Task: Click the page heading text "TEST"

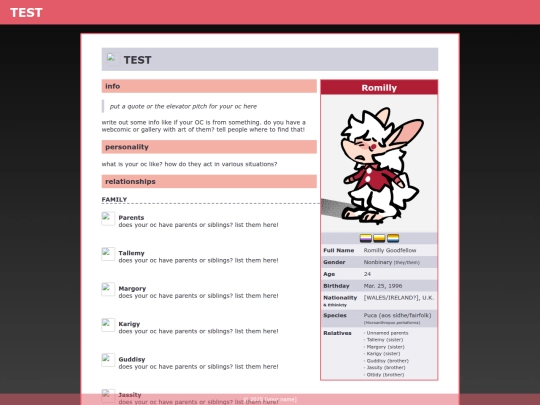Action: (137, 60)
